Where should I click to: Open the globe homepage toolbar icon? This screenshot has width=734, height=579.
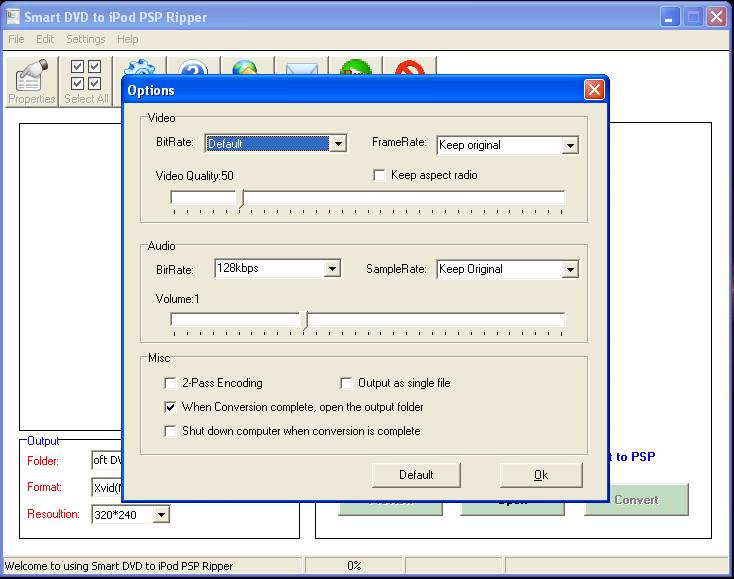[x=247, y=67]
